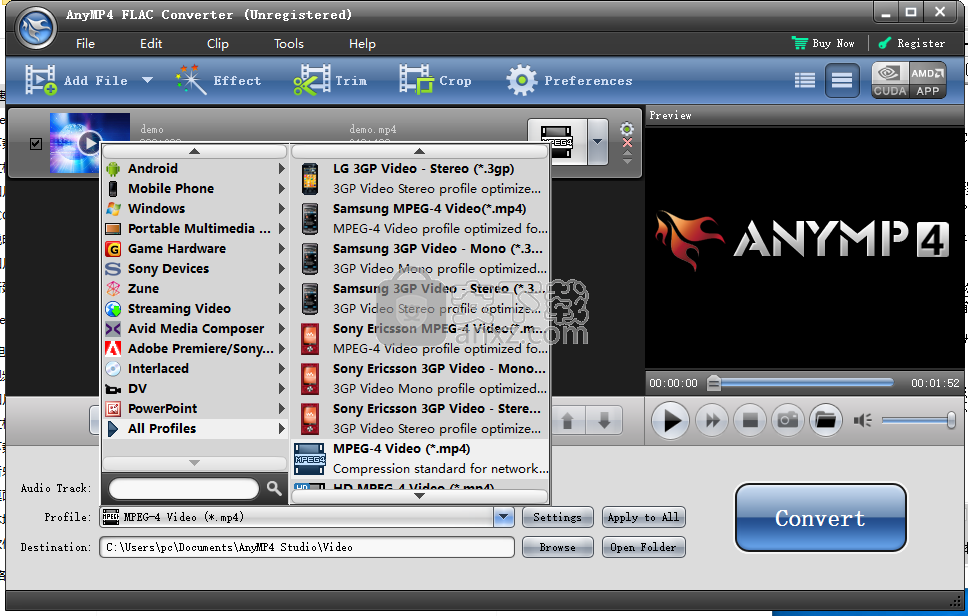
Task: Choose Samsung MPEG-4 Video profile
Action: click(x=420, y=219)
